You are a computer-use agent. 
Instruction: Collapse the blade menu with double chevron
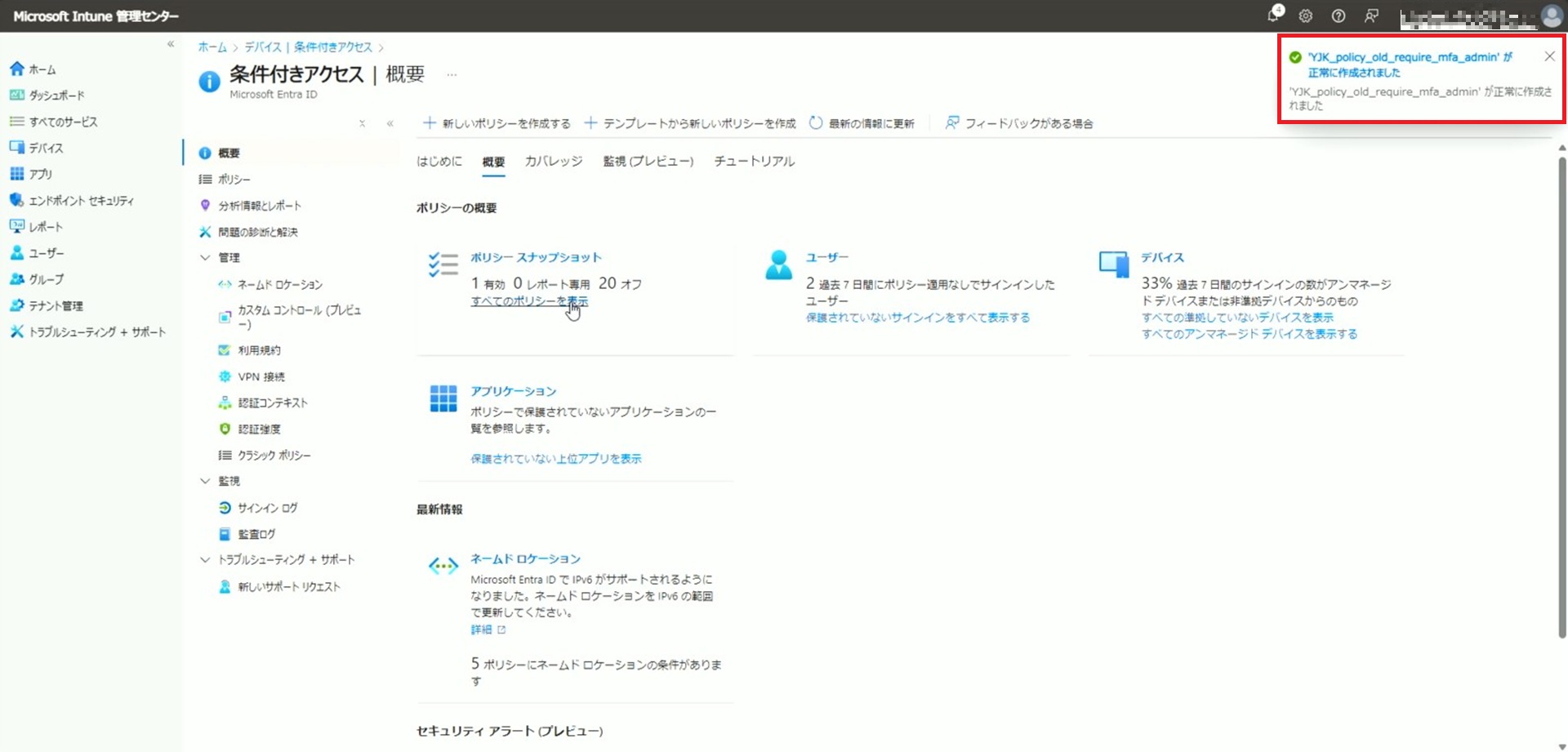pos(390,123)
